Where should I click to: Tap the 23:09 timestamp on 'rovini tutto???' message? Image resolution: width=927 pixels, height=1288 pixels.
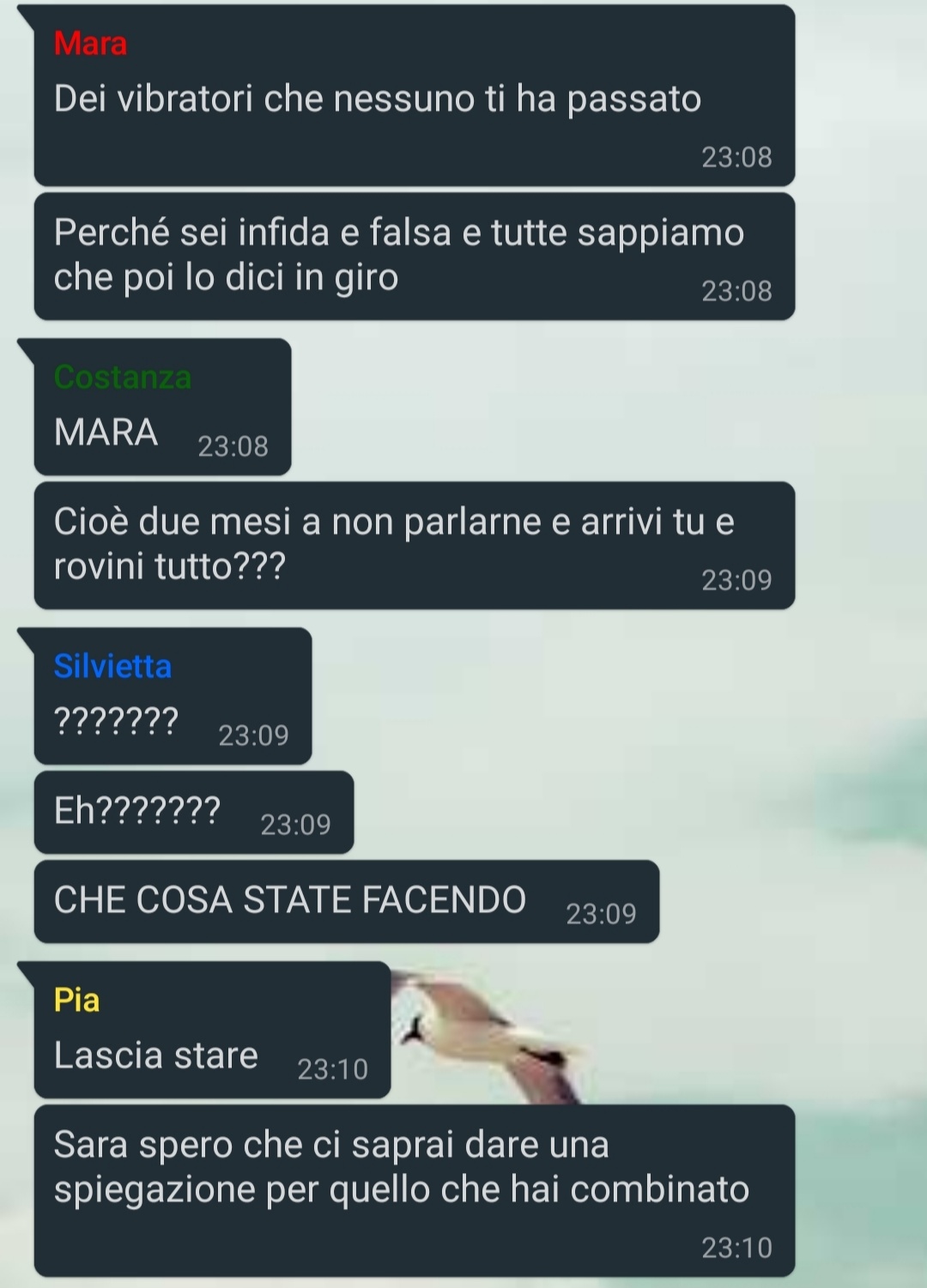[x=736, y=580]
